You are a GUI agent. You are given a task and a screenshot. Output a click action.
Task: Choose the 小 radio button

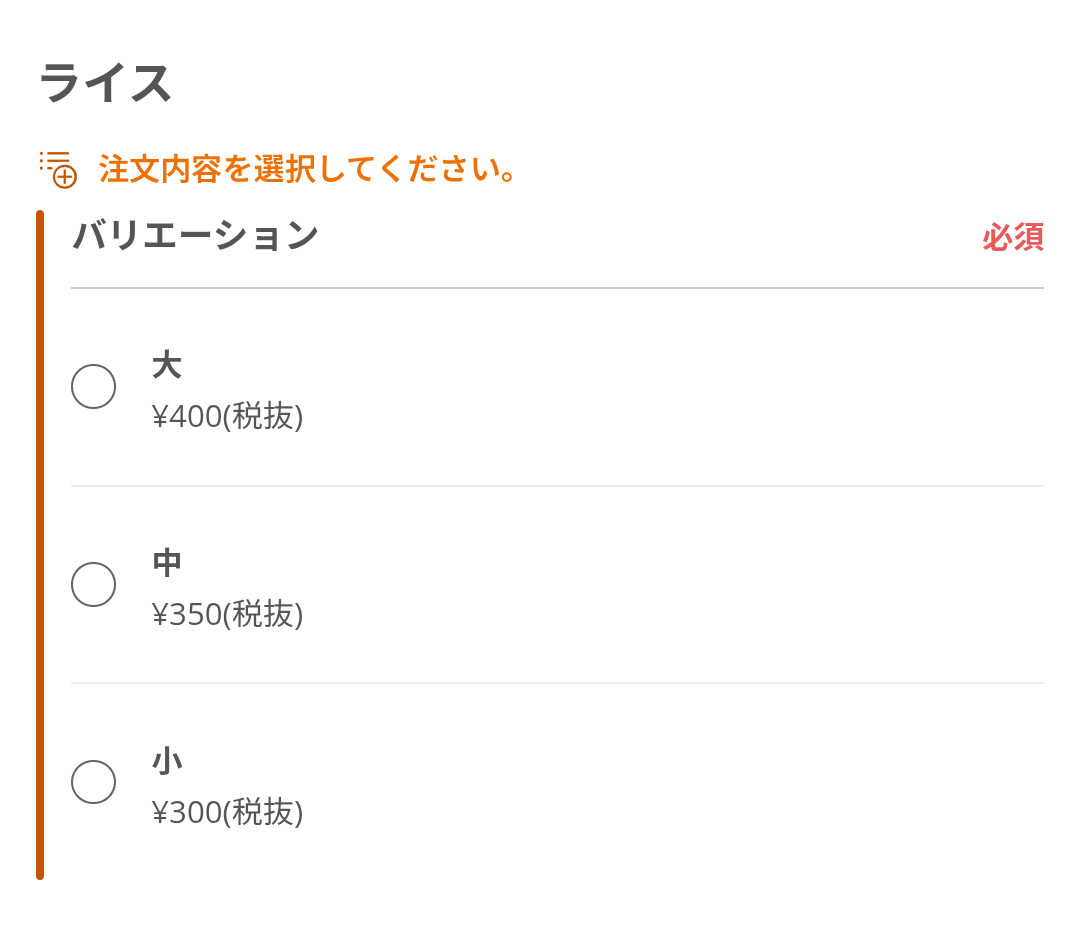93,782
